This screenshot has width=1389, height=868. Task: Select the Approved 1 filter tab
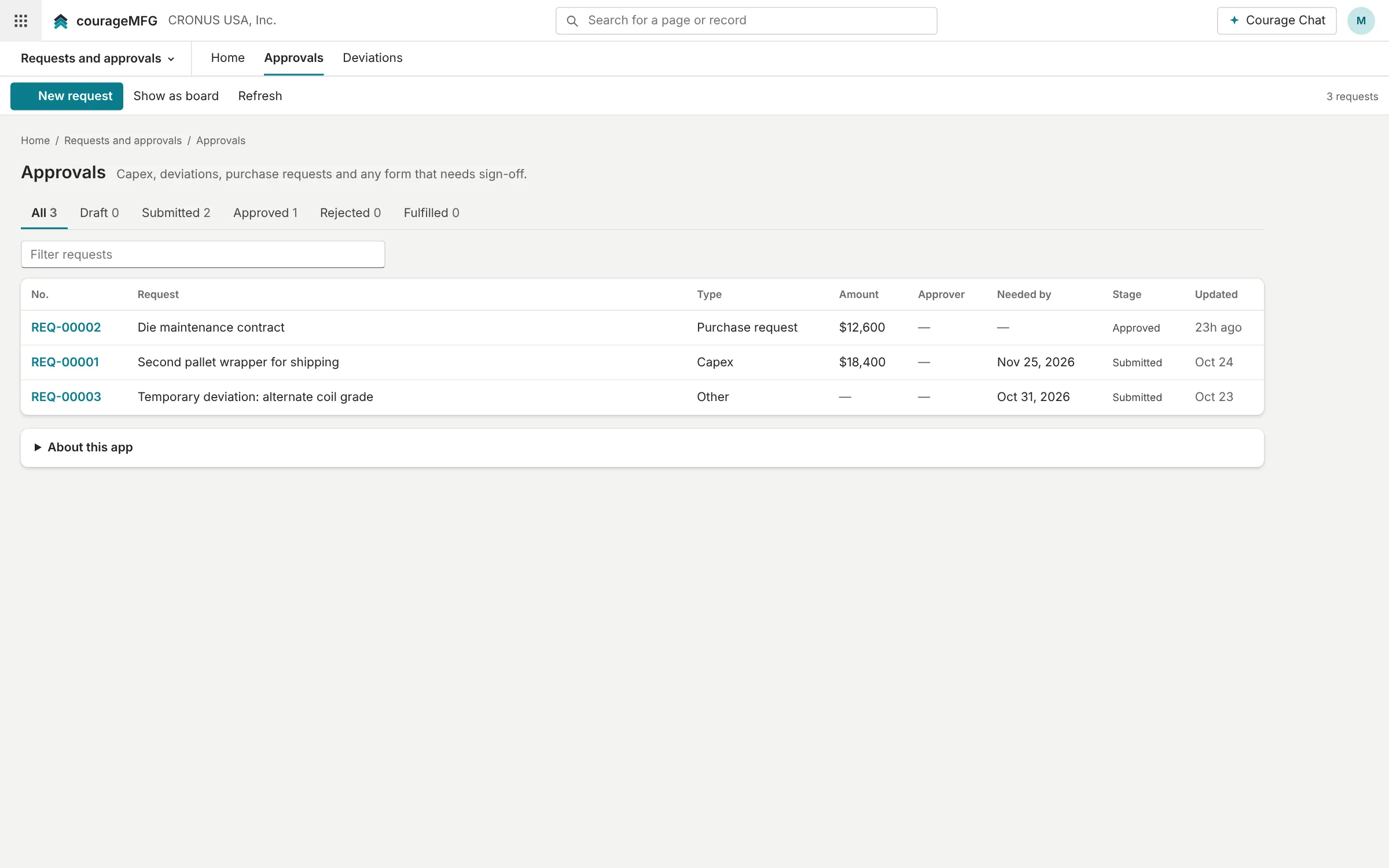coord(265,213)
